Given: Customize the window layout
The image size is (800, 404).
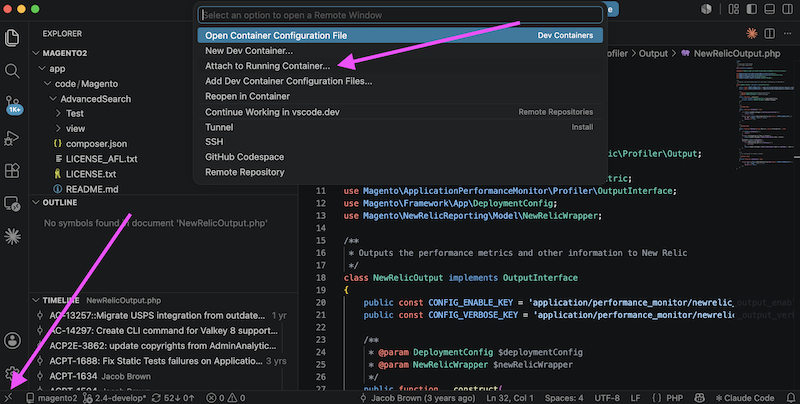Looking at the screenshot, I should [x=734, y=9].
